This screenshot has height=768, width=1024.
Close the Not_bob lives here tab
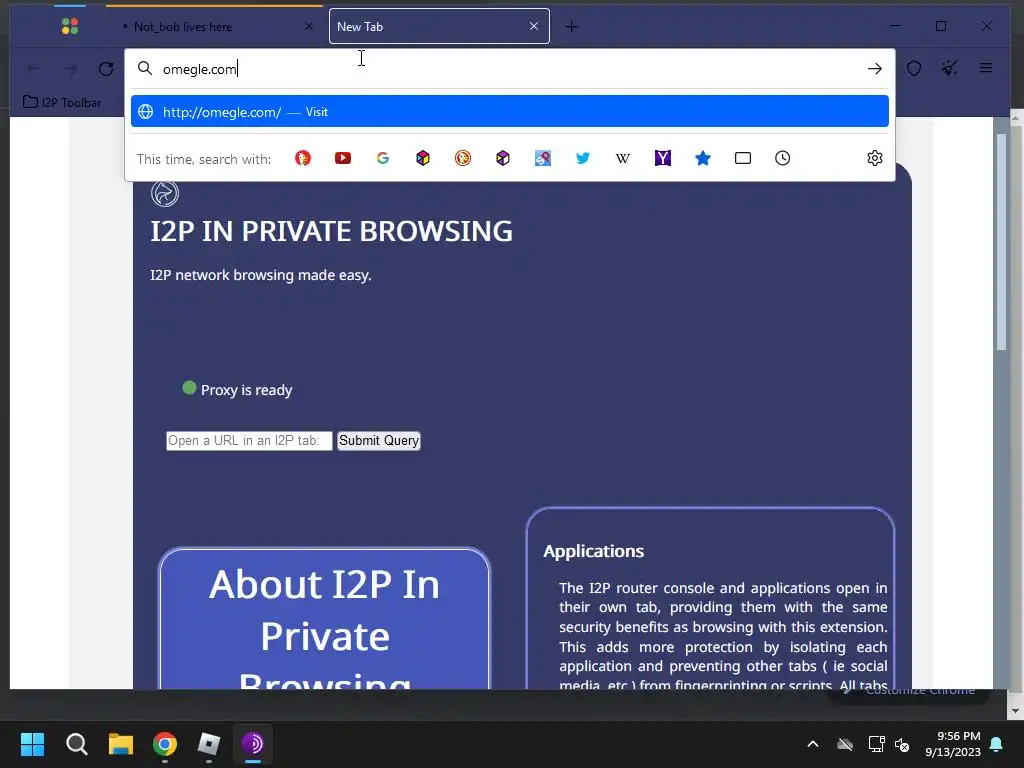pyautogui.click(x=309, y=27)
